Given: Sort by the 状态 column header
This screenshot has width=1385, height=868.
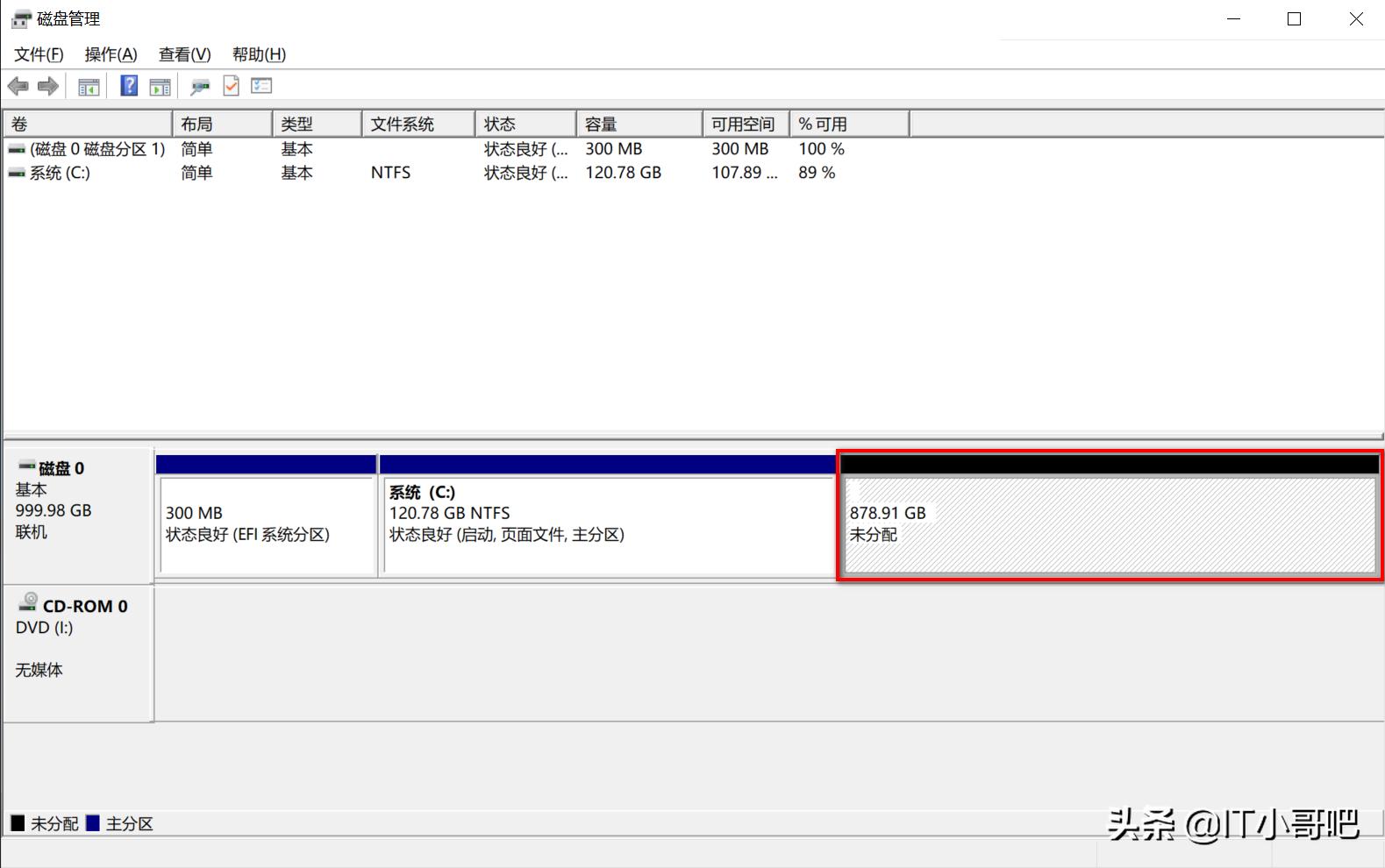Looking at the screenshot, I should point(525,124).
